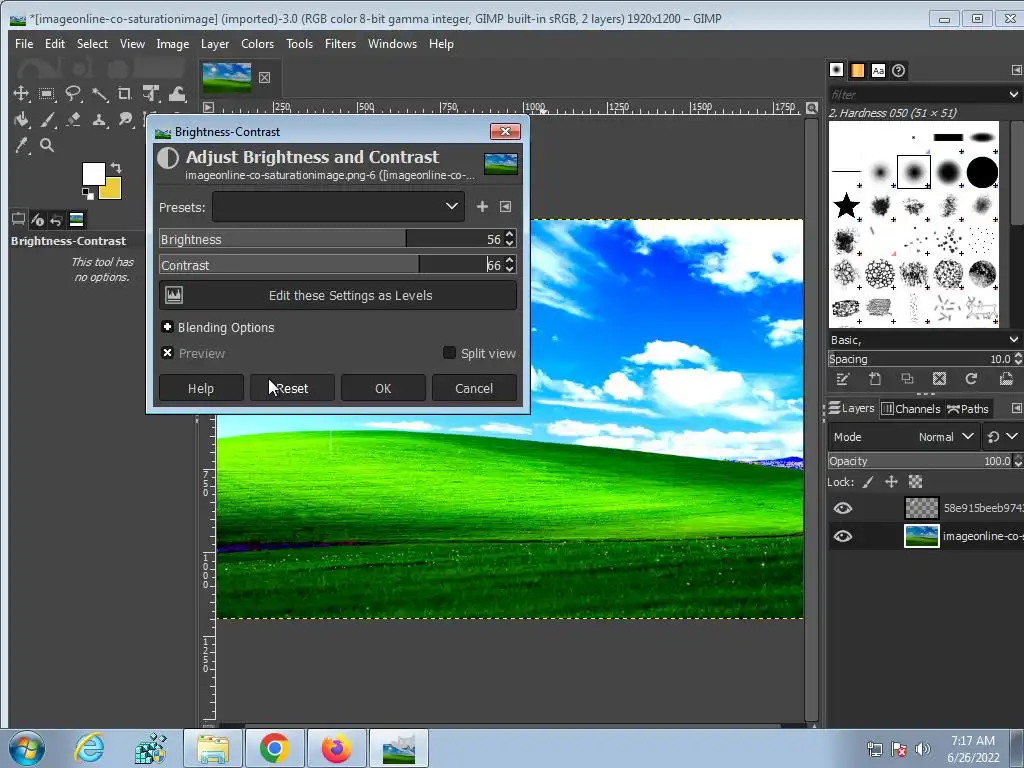Select the Crop tool
Viewport: 1024px width, 768px height.
tap(125, 93)
